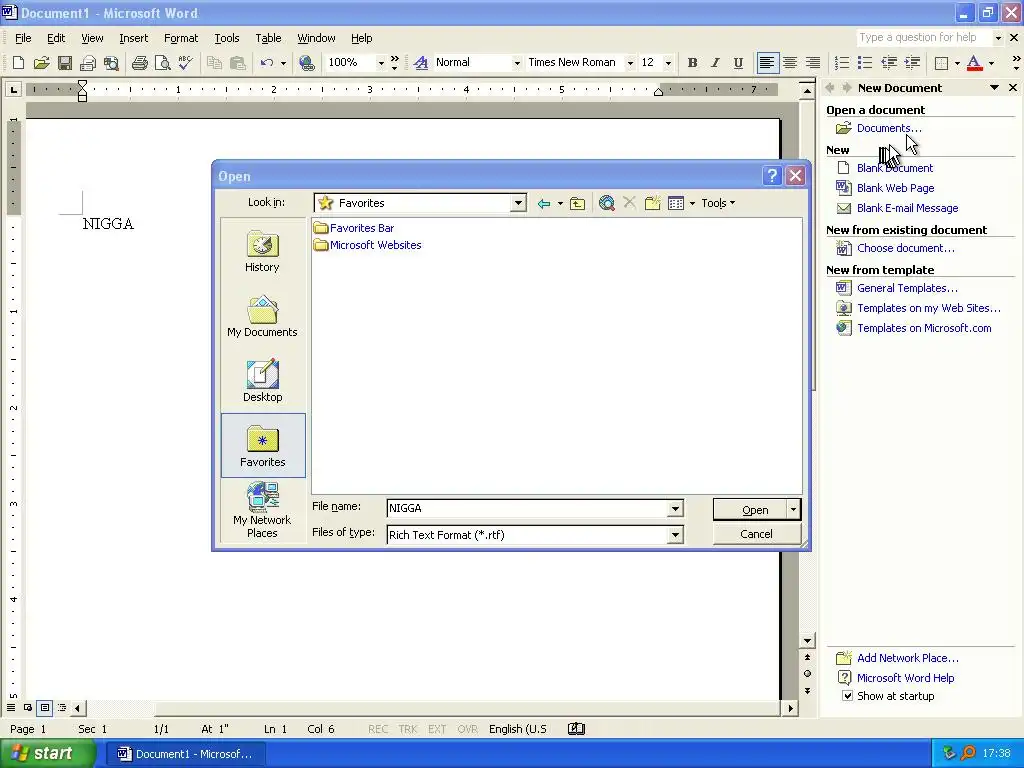1024x768 pixels.
Task: Click the Views icon in the Open dialog
Action: pos(676,204)
